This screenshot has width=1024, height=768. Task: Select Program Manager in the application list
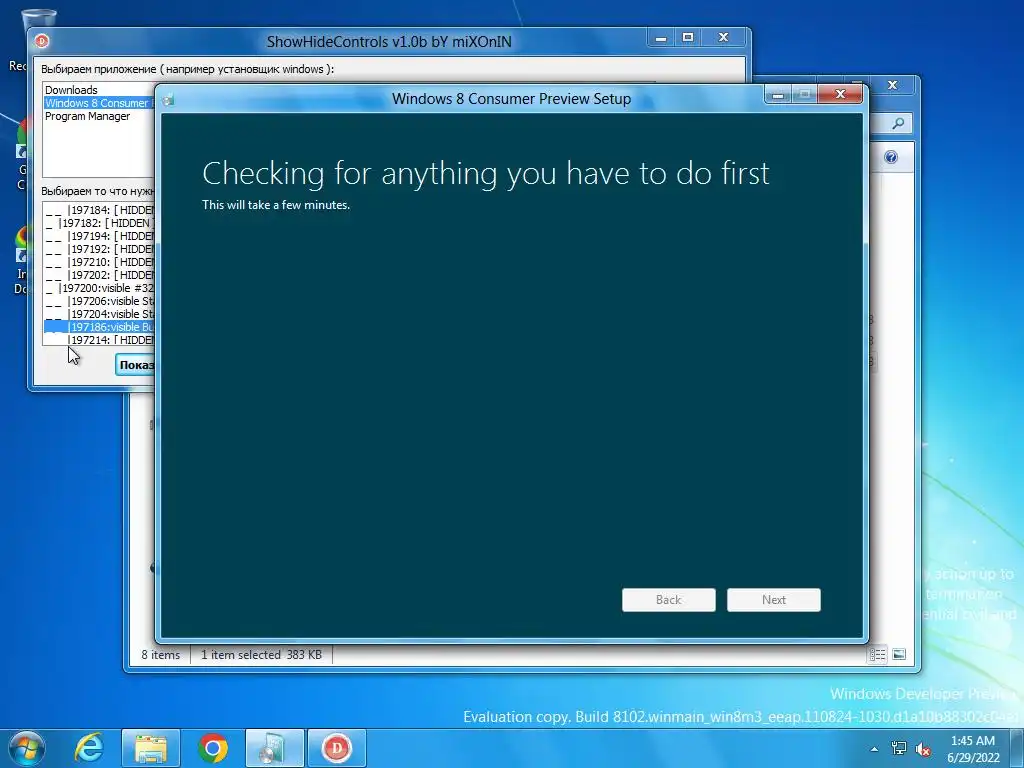[x=88, y=116]
